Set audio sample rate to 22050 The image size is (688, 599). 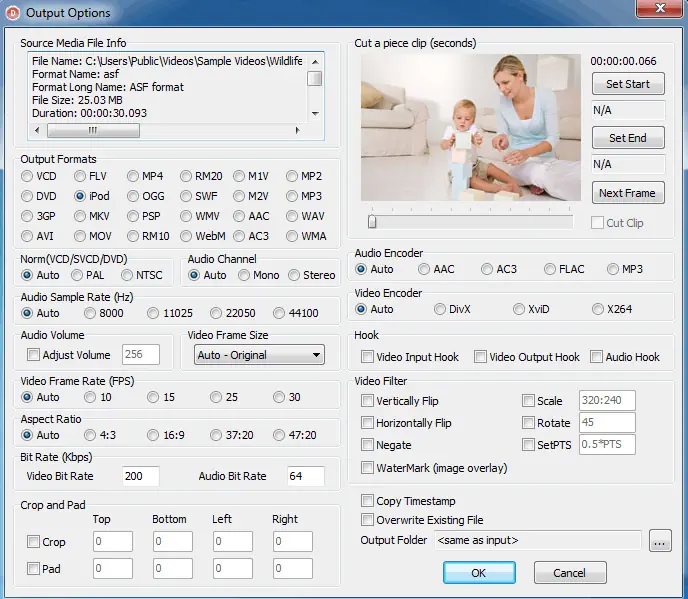[216, 313]
